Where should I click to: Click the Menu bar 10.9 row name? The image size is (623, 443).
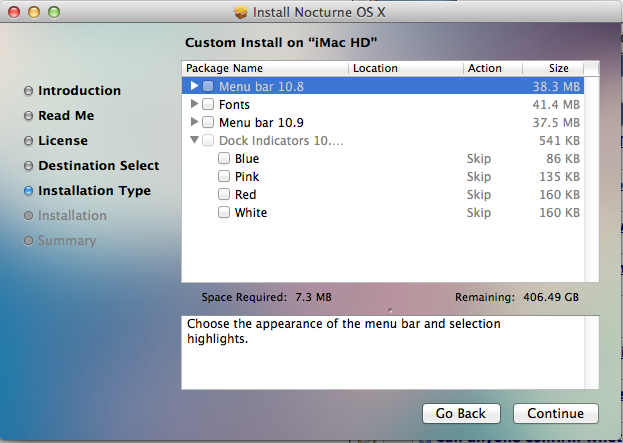(x=261, y=122)
